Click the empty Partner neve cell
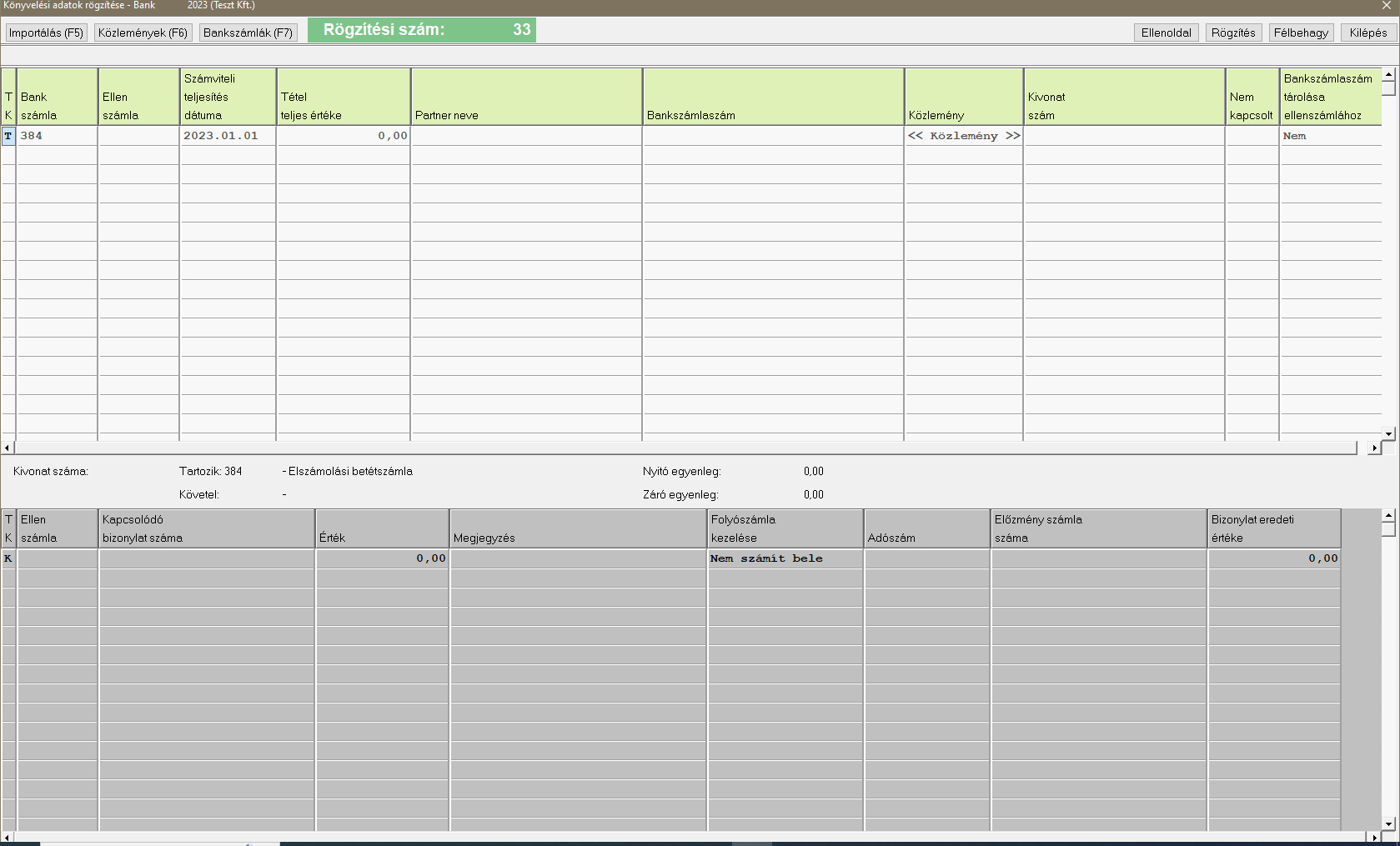This screenshot has height=846, width=1400. point(525,136)
